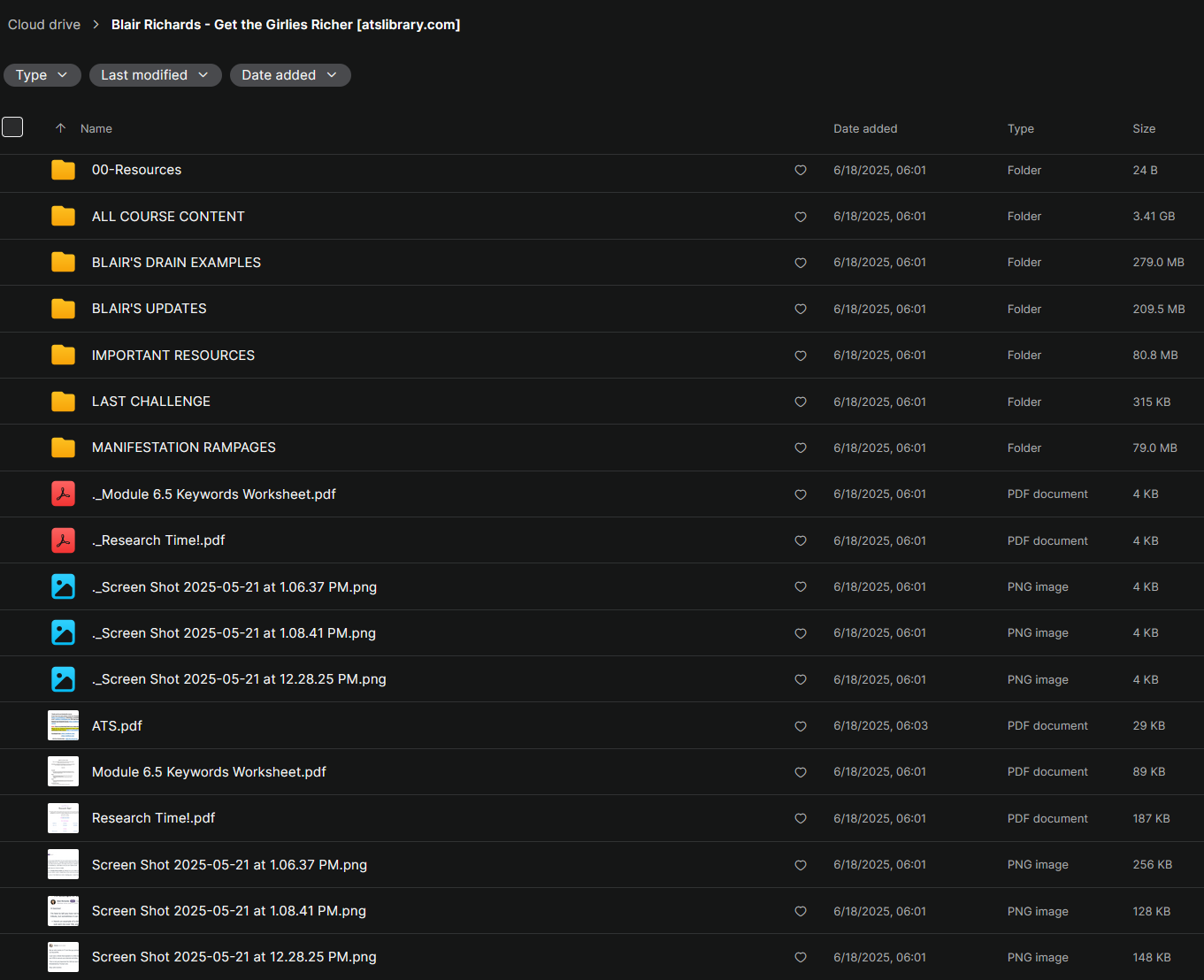Viewport: 1204px width, 980px height.
Task: Go to Cloud drive breadcrumb link
Action: tap(44, 25)
